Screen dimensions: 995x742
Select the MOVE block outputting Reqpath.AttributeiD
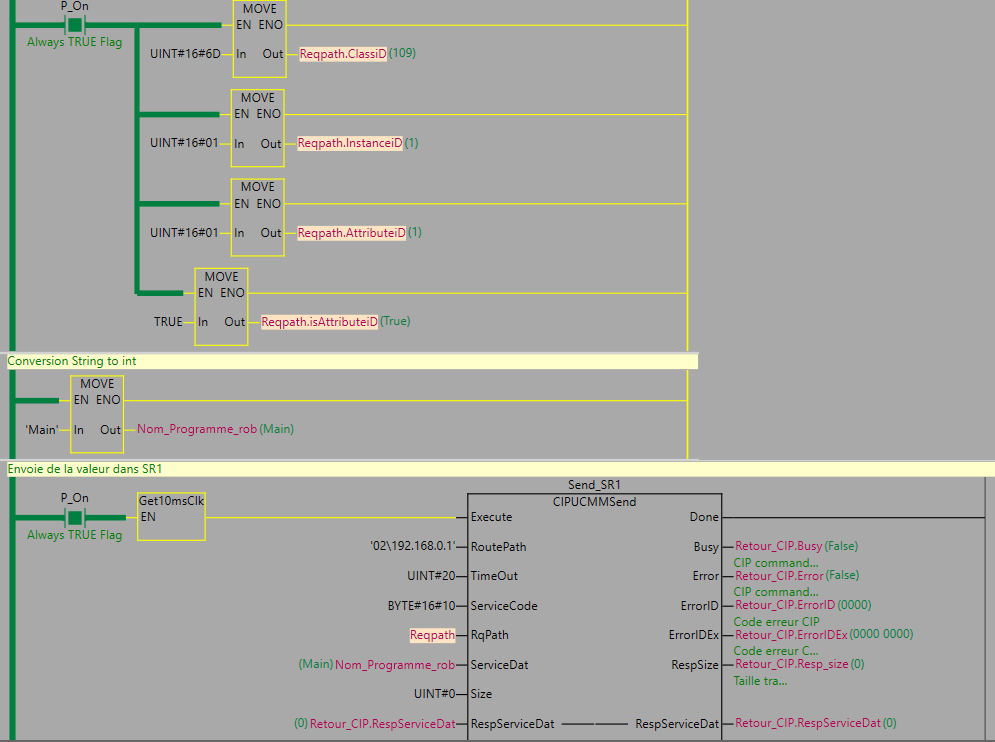(x=258, y=218)
